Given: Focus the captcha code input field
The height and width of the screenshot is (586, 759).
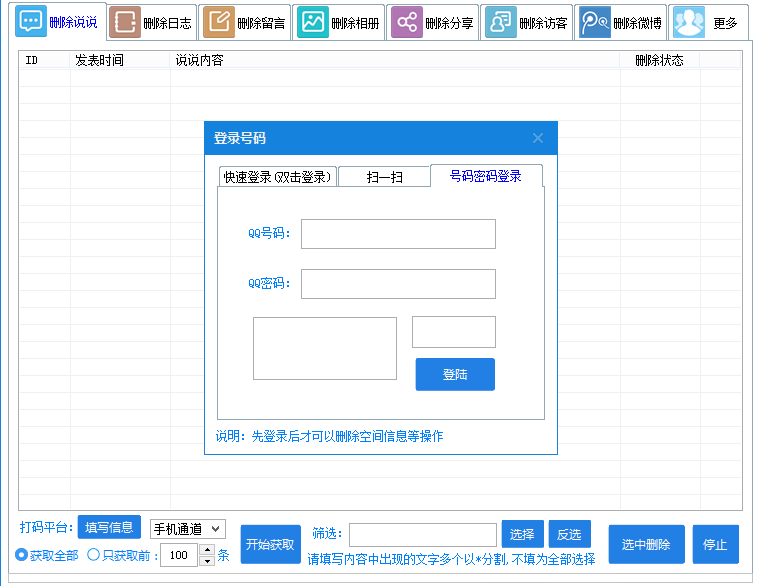Looking at the screenshot, I should tap(454, 332).
